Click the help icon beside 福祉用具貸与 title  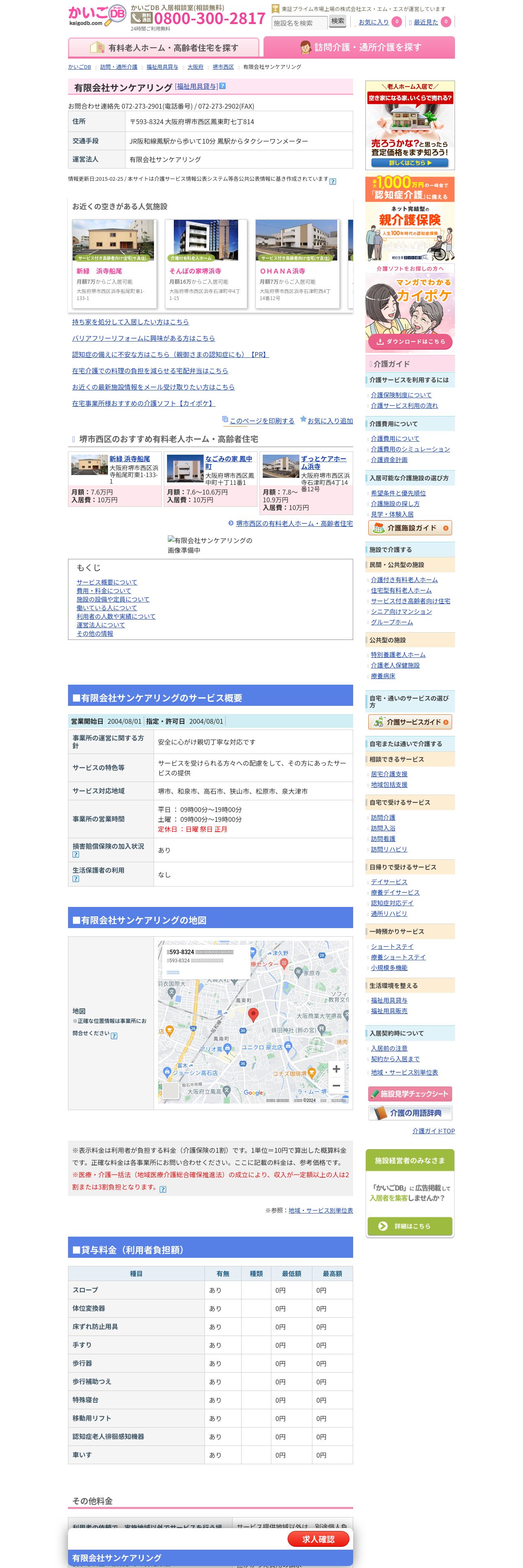(222, 86)
